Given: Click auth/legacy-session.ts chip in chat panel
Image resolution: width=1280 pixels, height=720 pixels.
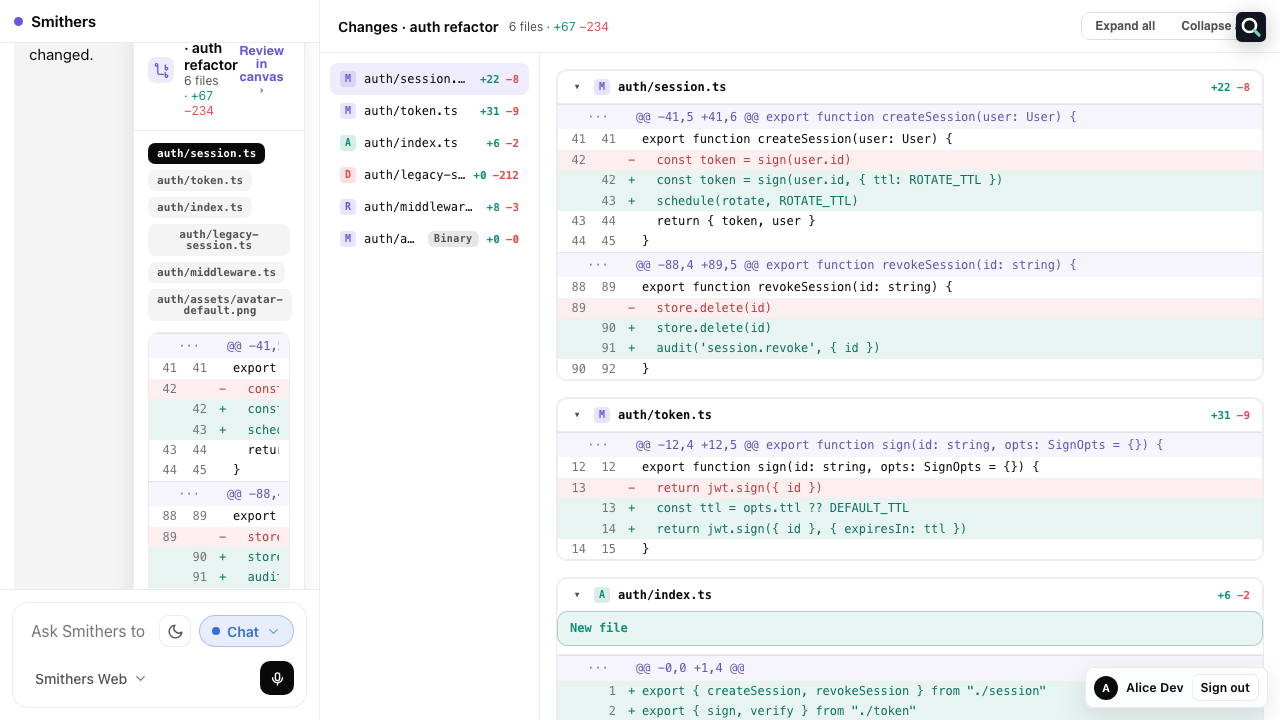Looking at the screenshot, I should pyautogui.click(x=219, y=240).
